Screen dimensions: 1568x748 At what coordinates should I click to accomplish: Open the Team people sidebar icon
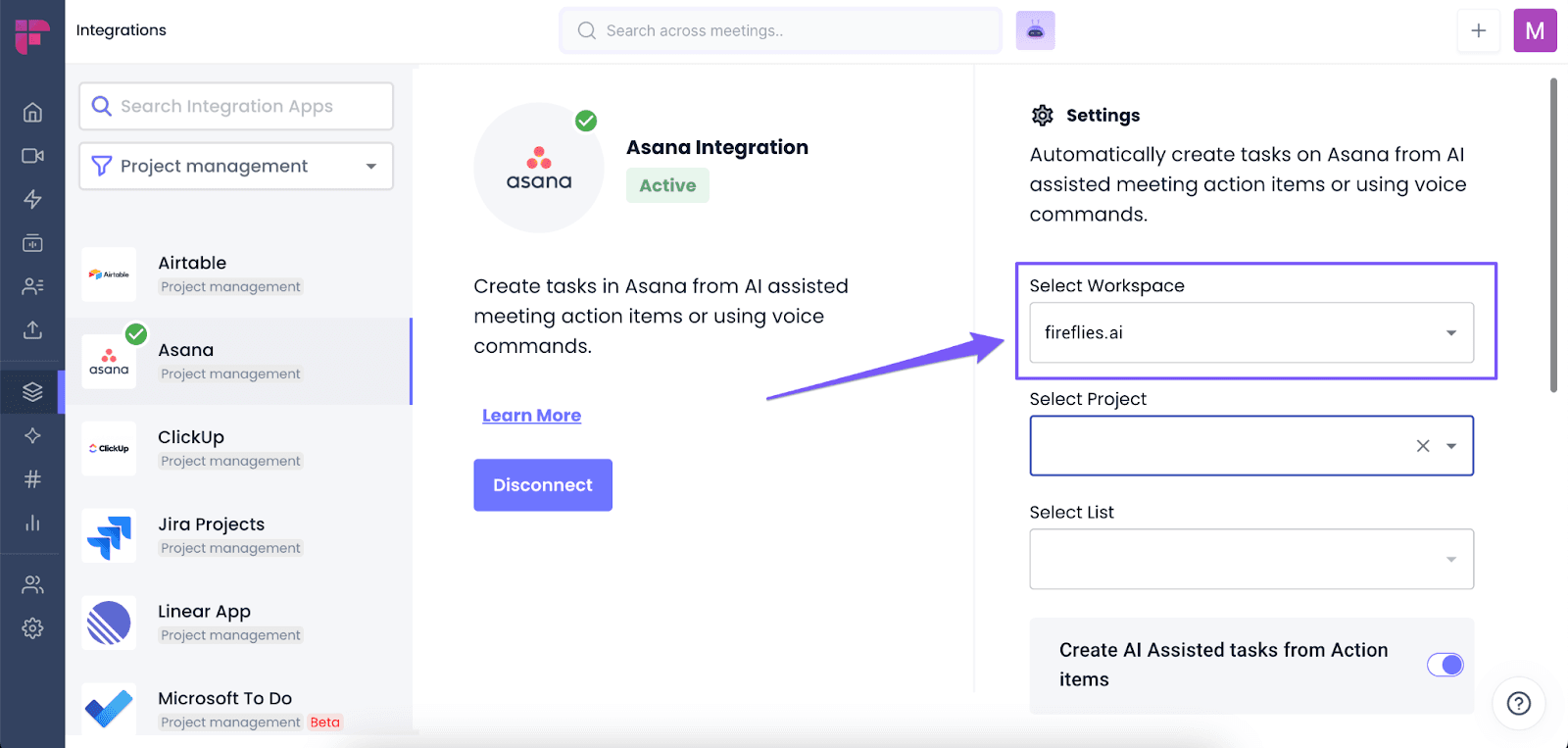[32, 585]
